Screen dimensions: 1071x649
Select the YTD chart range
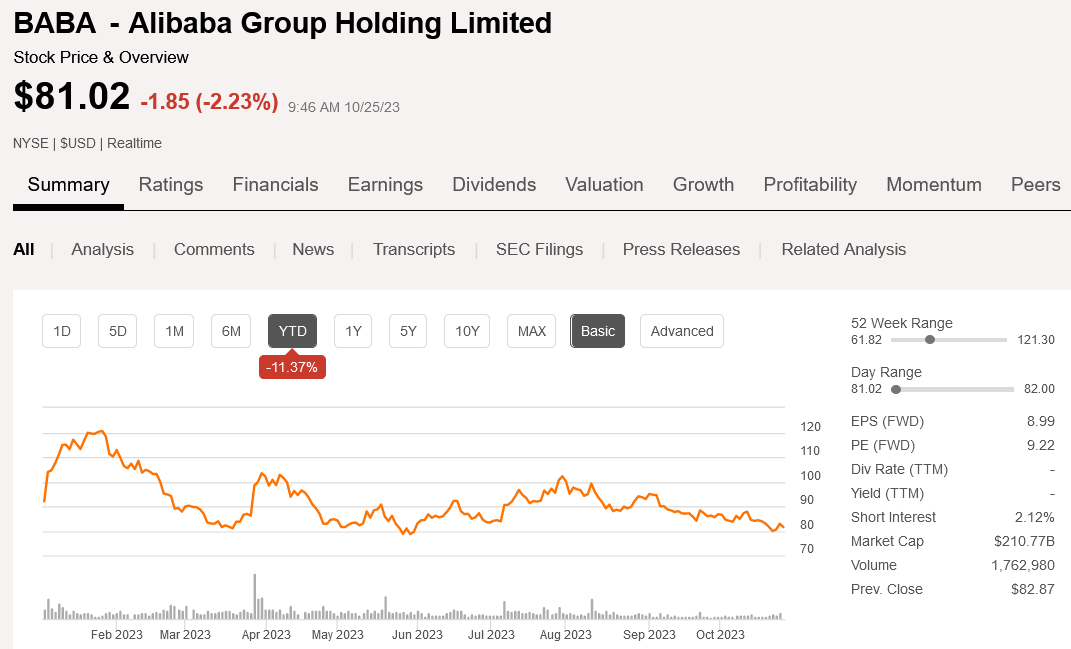(292, 331)
